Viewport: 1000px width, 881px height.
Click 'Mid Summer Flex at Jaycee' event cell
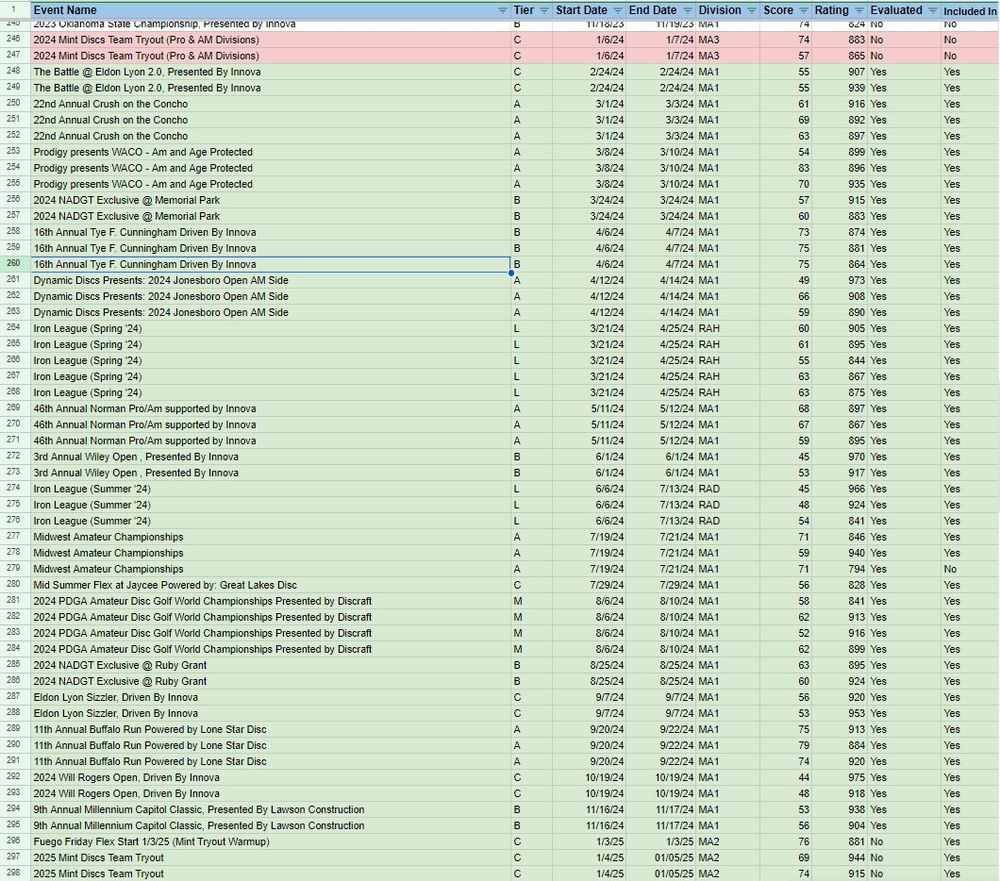pyautogui.click(x=270, y=585)
